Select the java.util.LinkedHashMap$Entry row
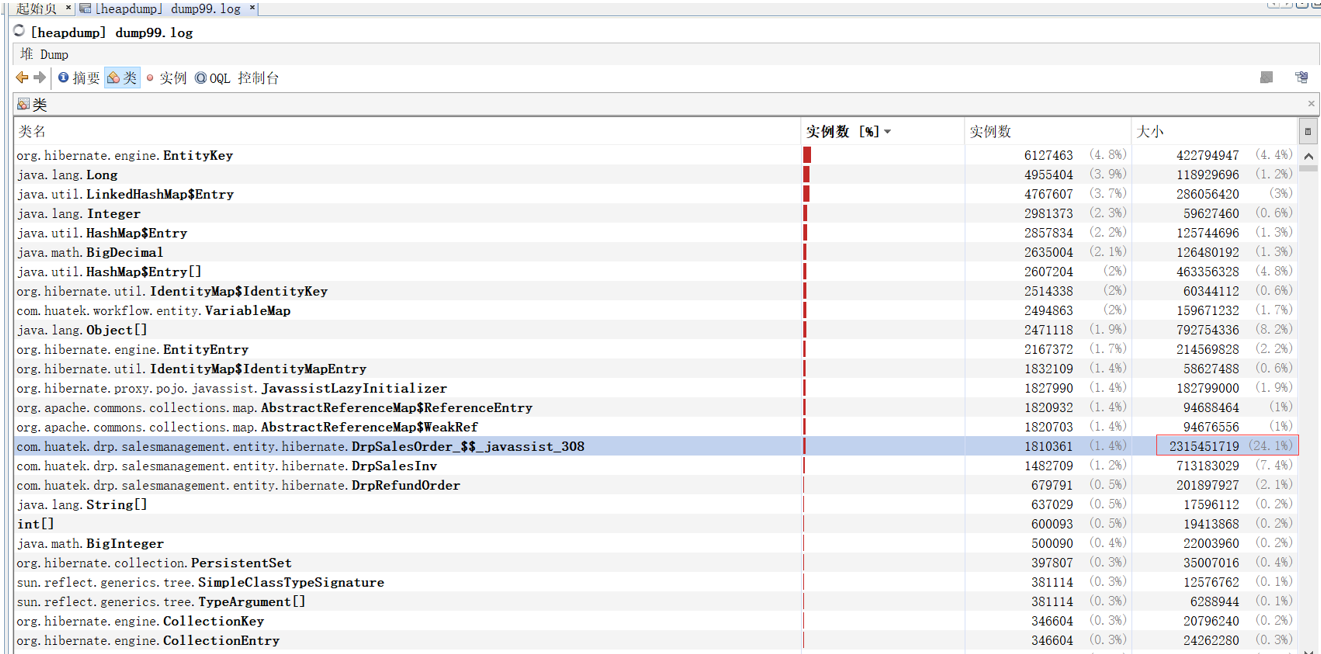This screenshot has width=1321, height=654. 656,194
